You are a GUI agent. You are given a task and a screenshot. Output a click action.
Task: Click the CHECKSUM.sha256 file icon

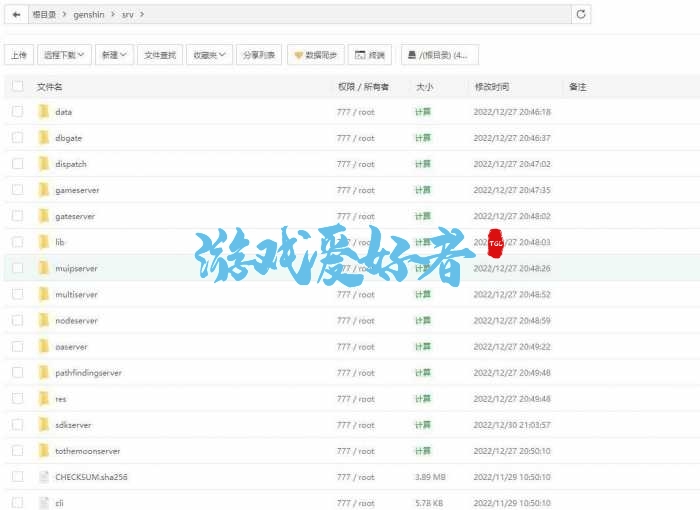[44, 477]
